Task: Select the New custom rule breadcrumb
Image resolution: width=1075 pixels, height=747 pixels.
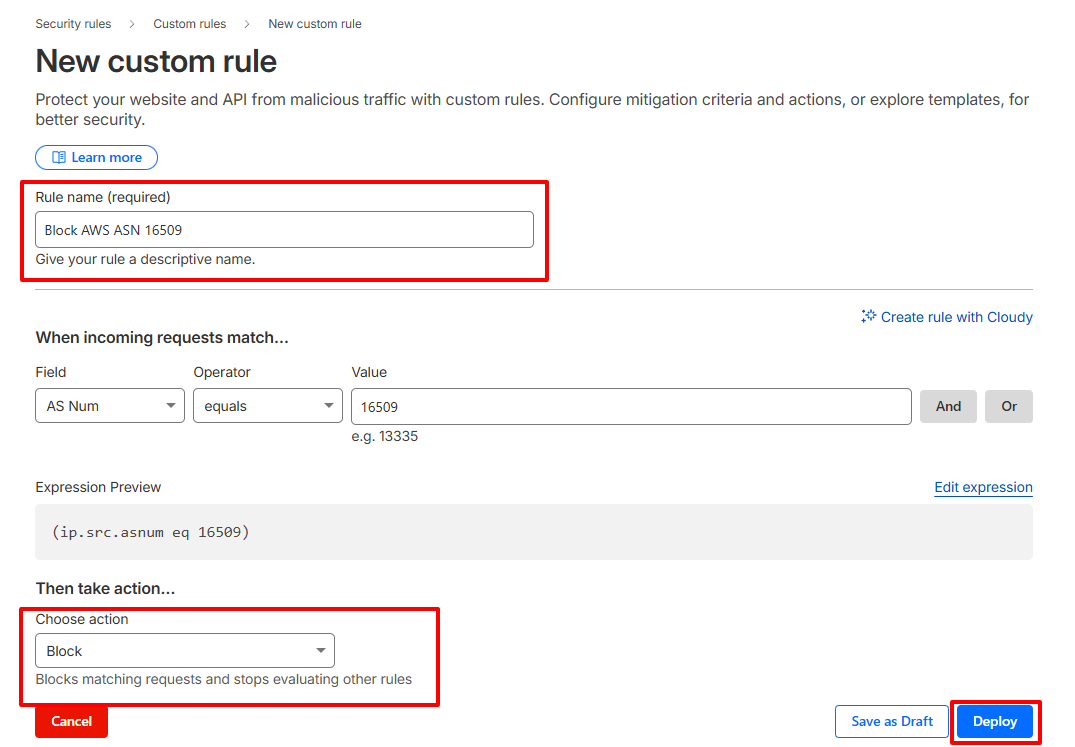Action: (x=314, y=23)
